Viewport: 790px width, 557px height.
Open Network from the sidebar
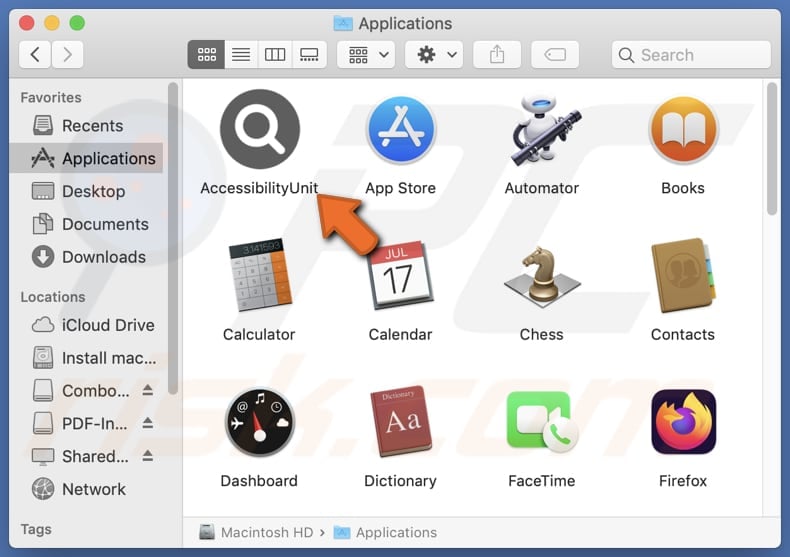coord(86,489)
